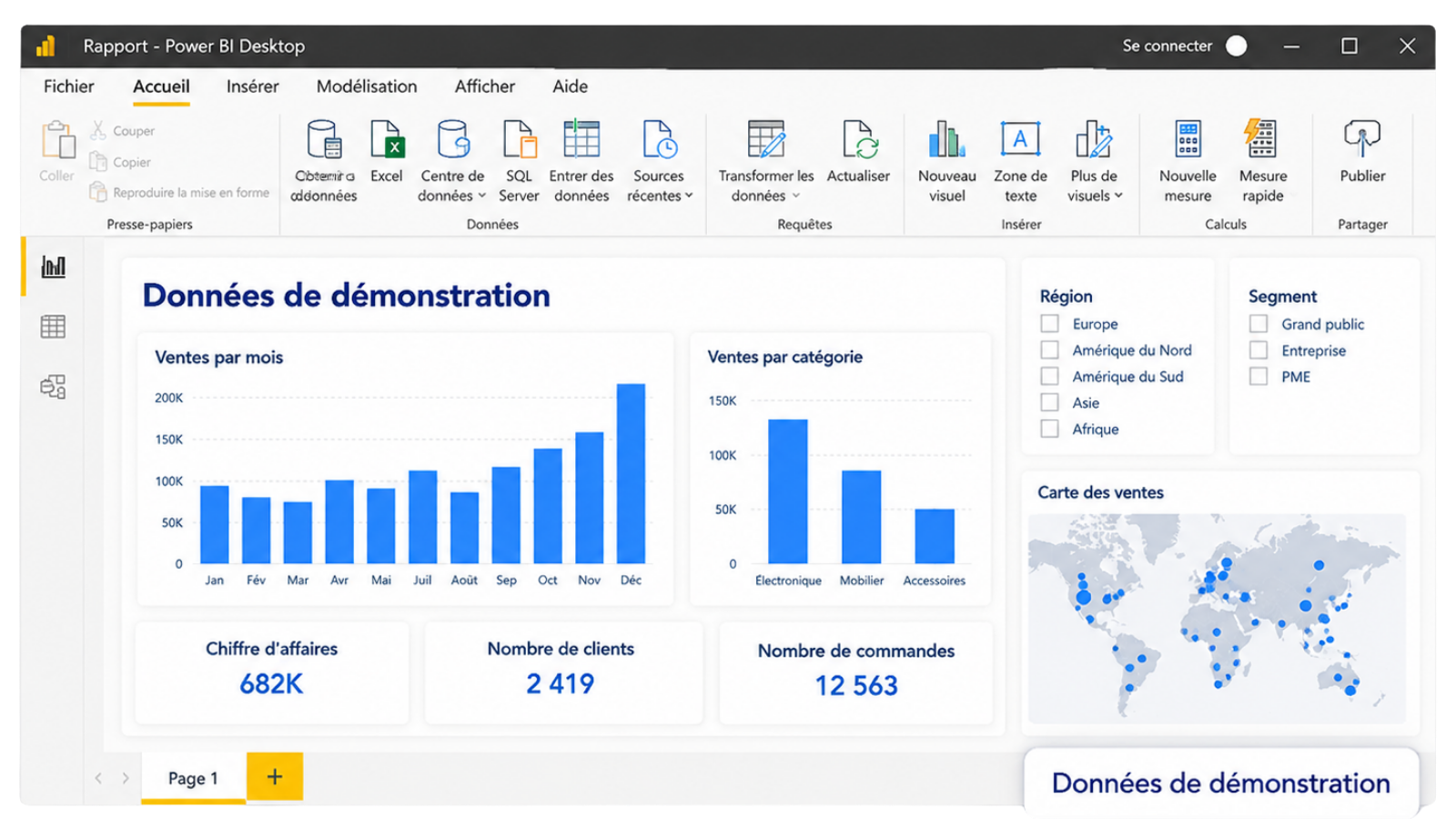
Task: Click the Publier icon
Action: [1362, 139]
